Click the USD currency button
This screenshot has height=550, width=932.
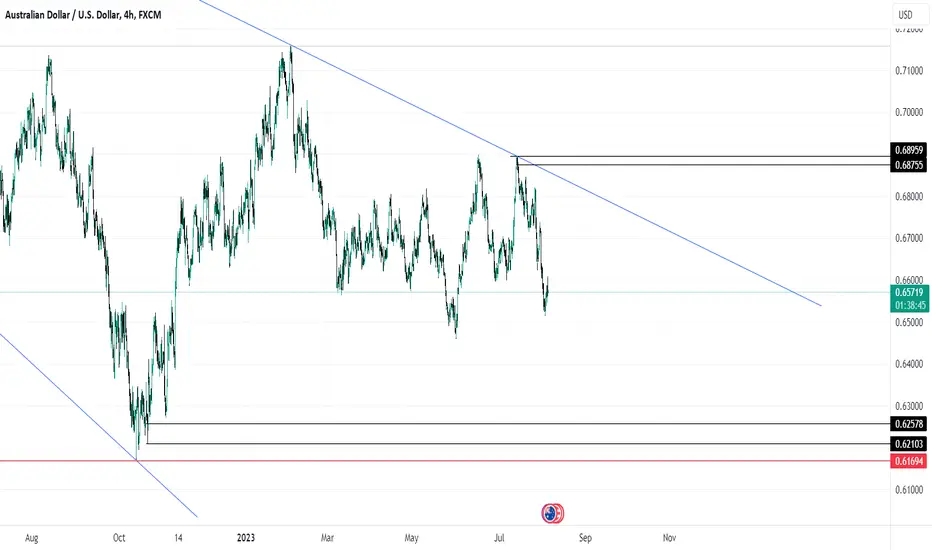[911, 15]
